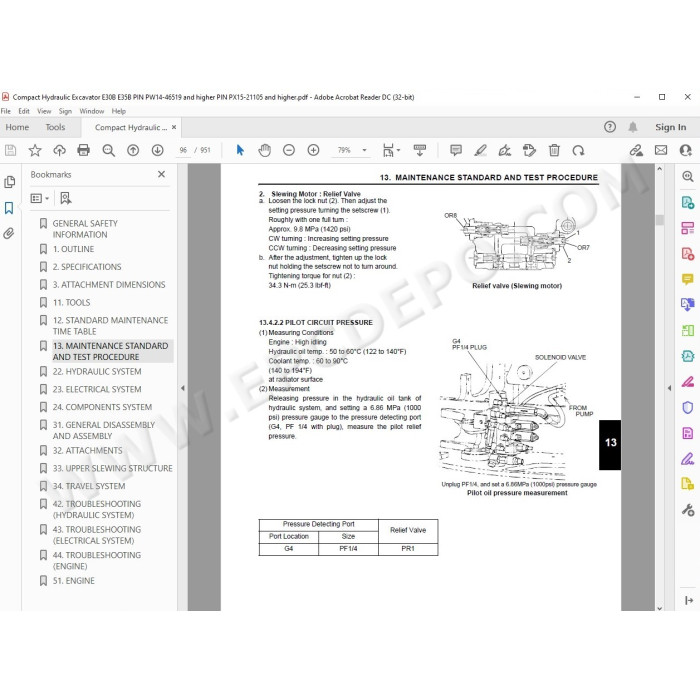Open the fit page options icon
The width and height of the screenshot is (700, 700).
pyautogui.click(x=391, y=150)
